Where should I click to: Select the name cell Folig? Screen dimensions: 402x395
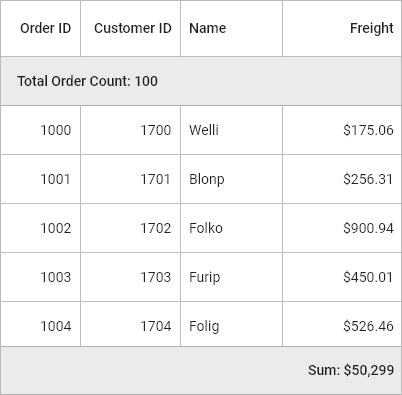pyautogui.click(x=231, y=324)
